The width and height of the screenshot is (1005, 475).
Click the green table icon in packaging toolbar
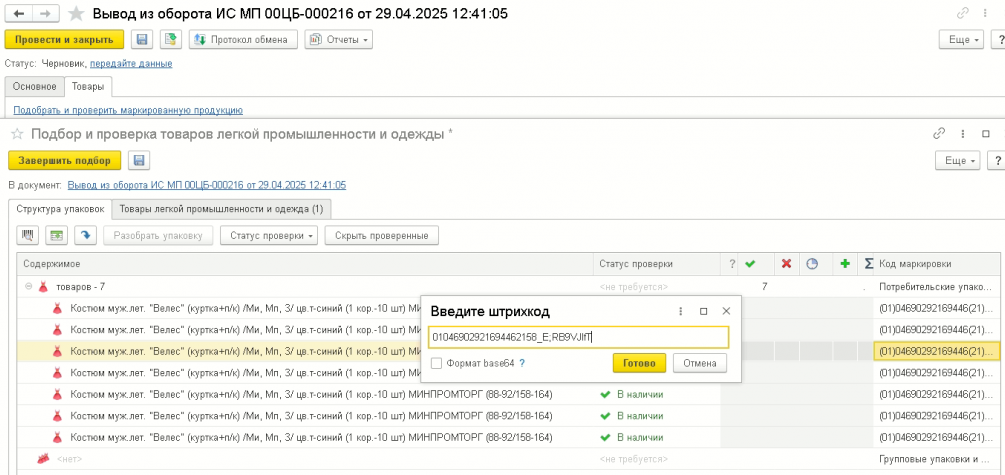pyautogui.click(x=57, y=235)
